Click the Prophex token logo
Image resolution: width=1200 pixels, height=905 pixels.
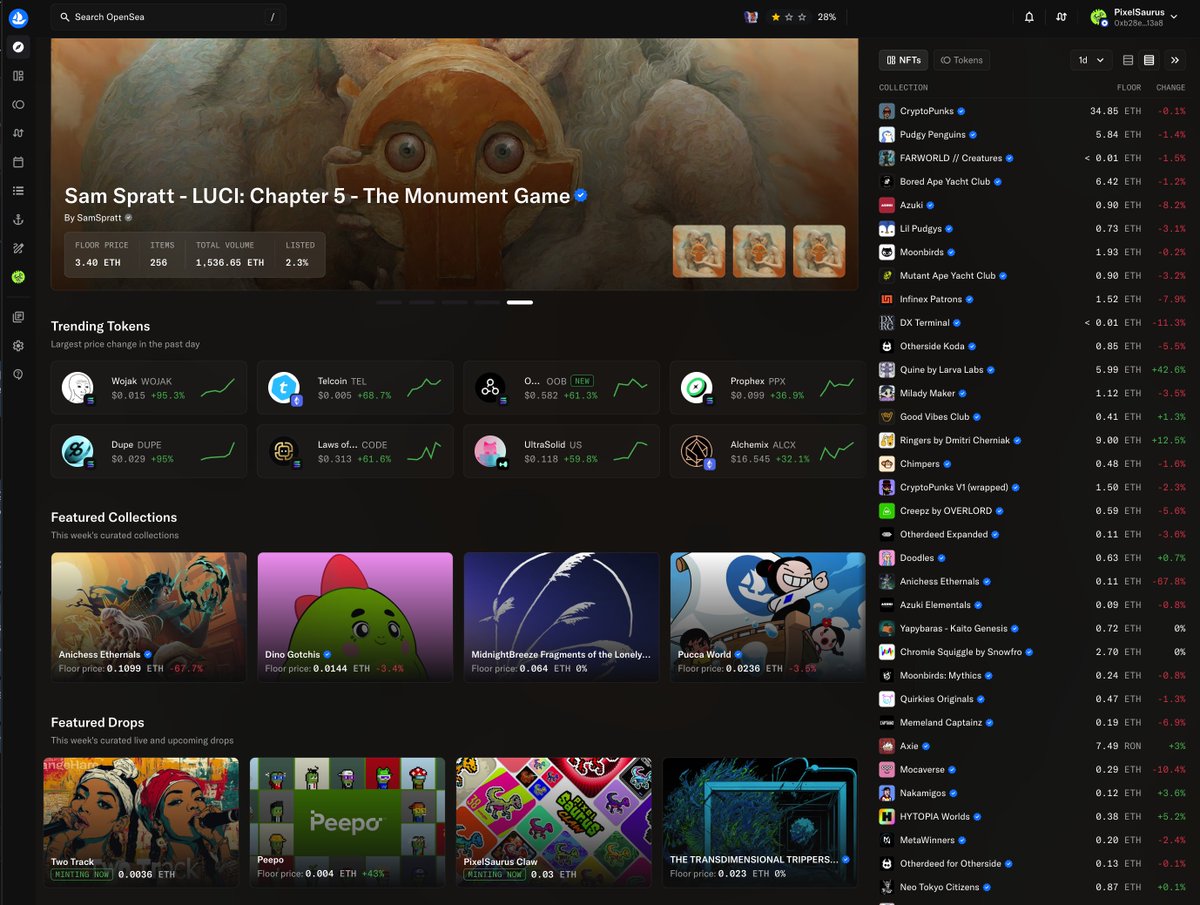point(696,388)
